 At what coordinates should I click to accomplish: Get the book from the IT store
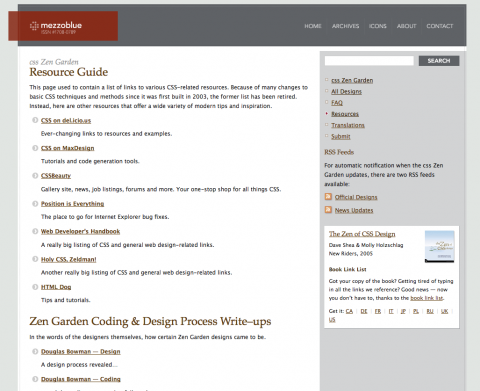391,311
